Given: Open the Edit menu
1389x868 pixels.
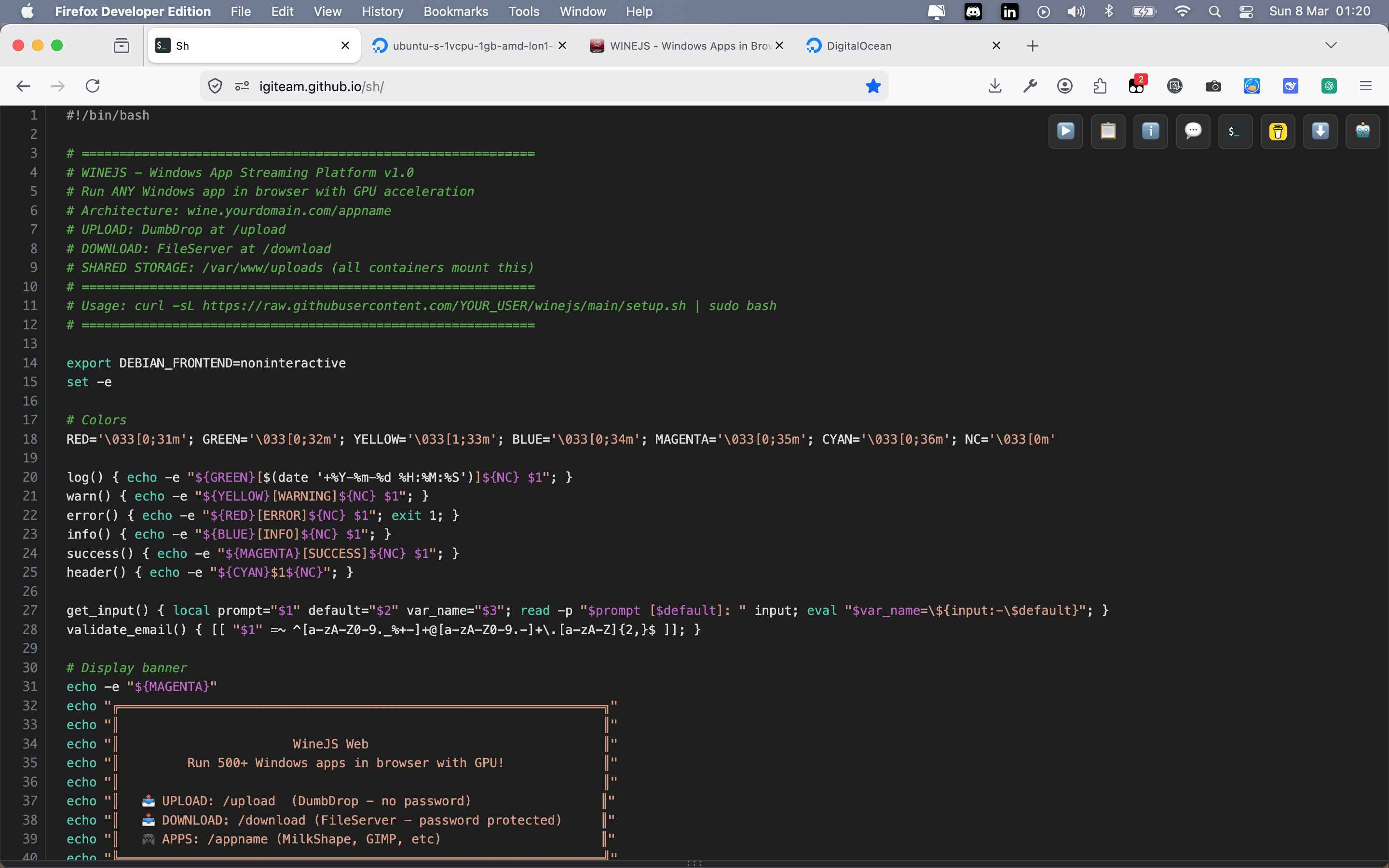Looking at the screenshot, I should pyautogui.click(x=282, y=12).
